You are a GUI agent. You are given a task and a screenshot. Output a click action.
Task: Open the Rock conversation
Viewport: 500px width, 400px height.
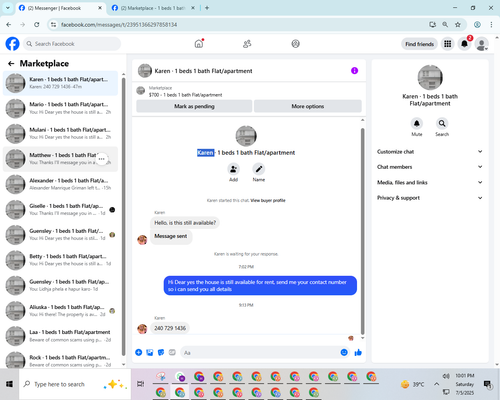pyautogui.click(x=60, y=360)
